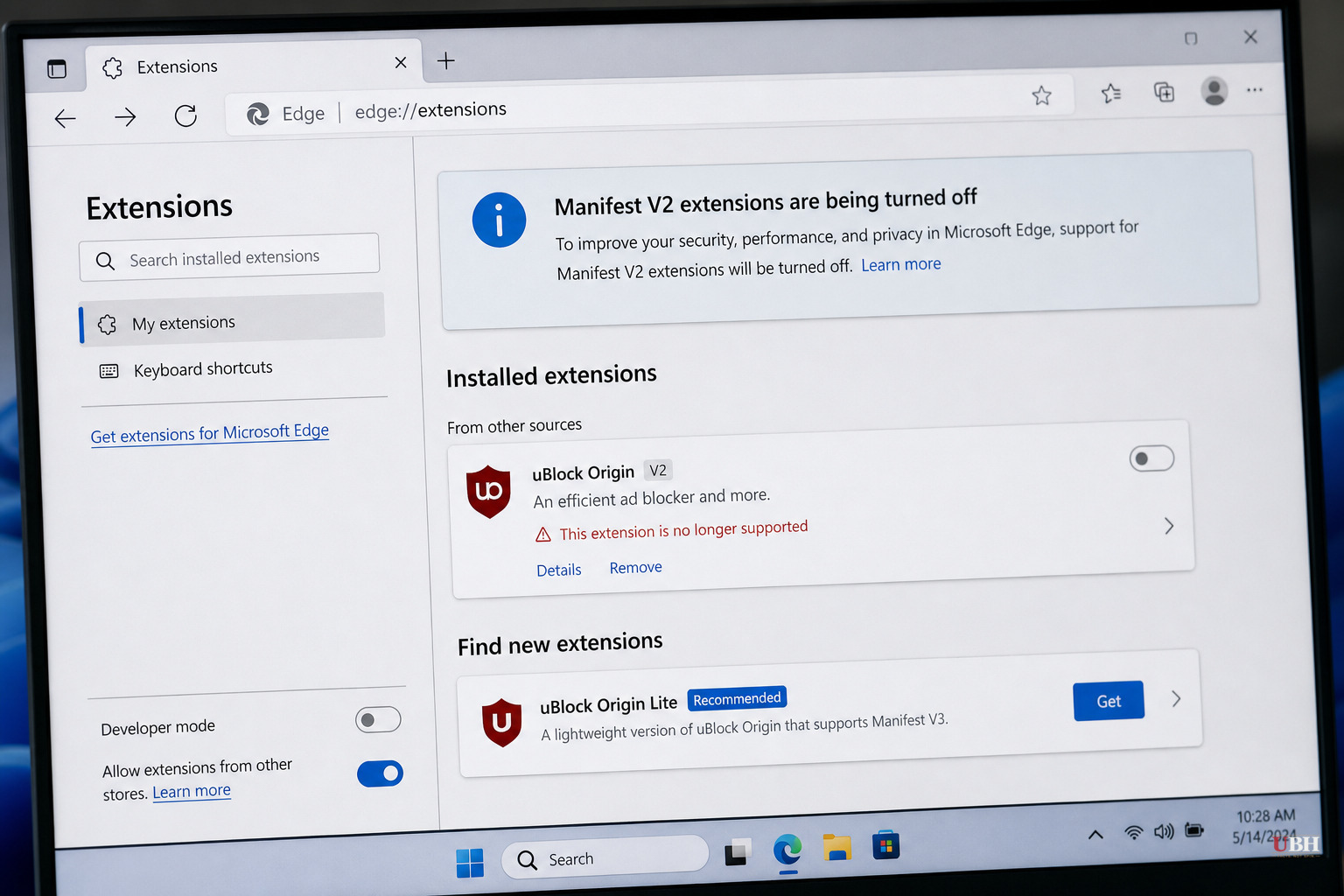Viewport: 1344px width, 896px height.
Task: Select My extensions in sidebar
Action: [232, 318]
